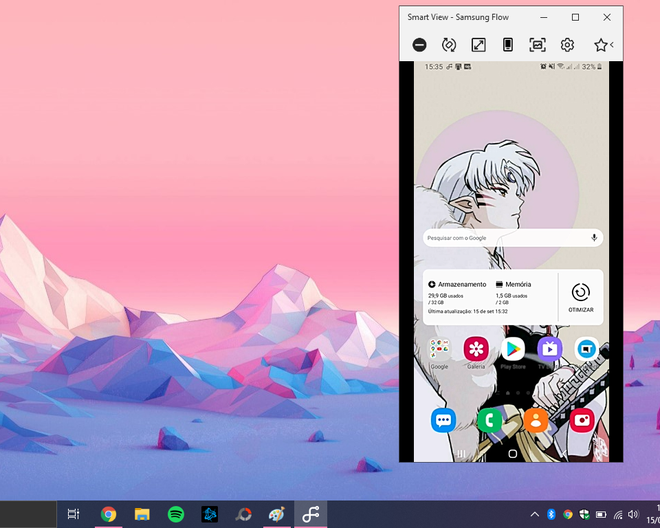Image resolution: width=660 pixels, height=528 pixels.
Task: Click the battery status tray icon
Action: tap(601, 514)
